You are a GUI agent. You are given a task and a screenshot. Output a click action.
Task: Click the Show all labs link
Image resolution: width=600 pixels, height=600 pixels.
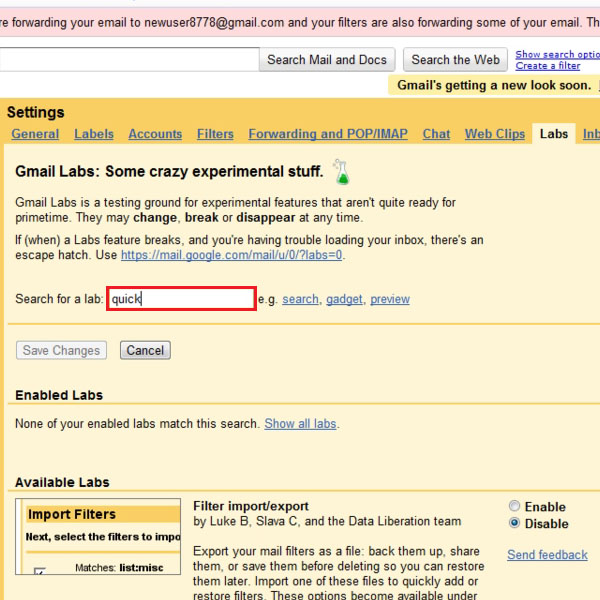pyautogui.click(x=300, y=424)
